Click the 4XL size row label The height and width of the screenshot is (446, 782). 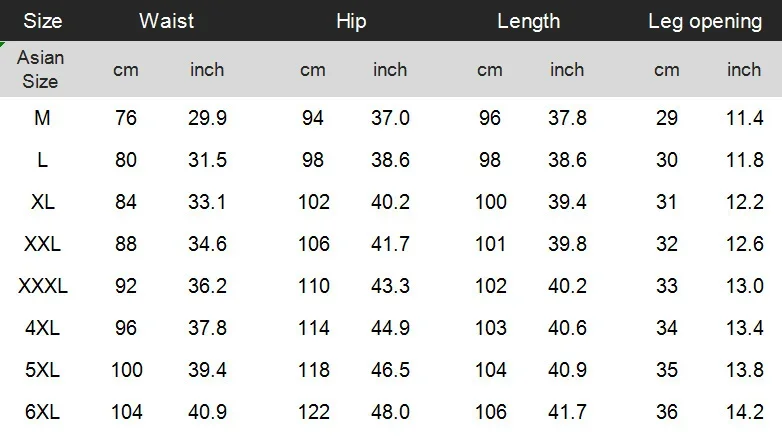tap(42, 328)
